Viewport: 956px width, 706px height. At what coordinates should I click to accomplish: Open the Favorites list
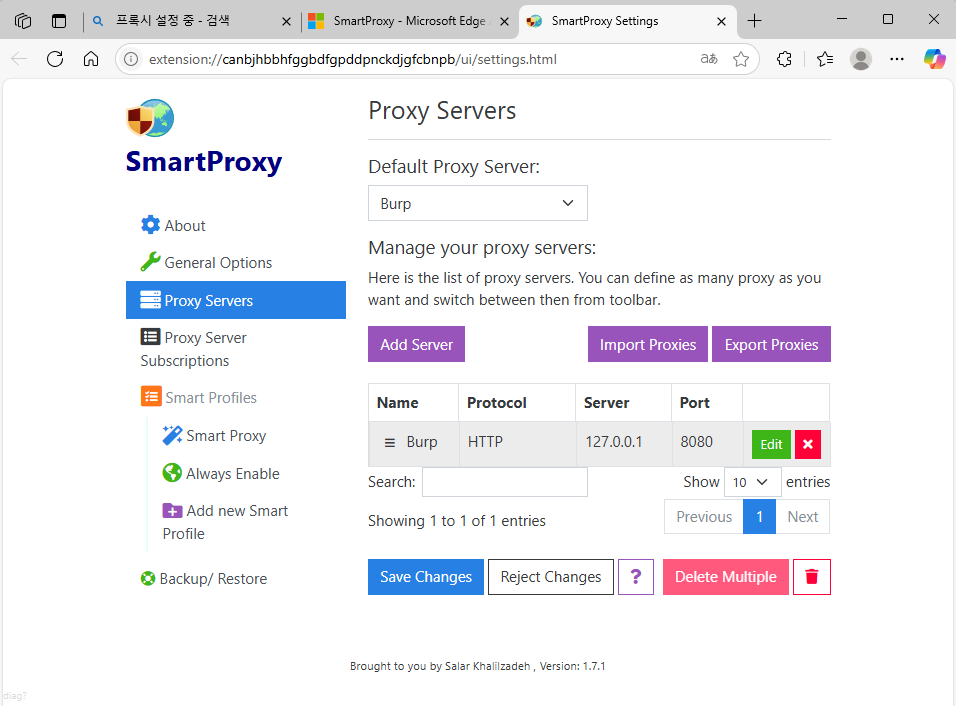824,59
